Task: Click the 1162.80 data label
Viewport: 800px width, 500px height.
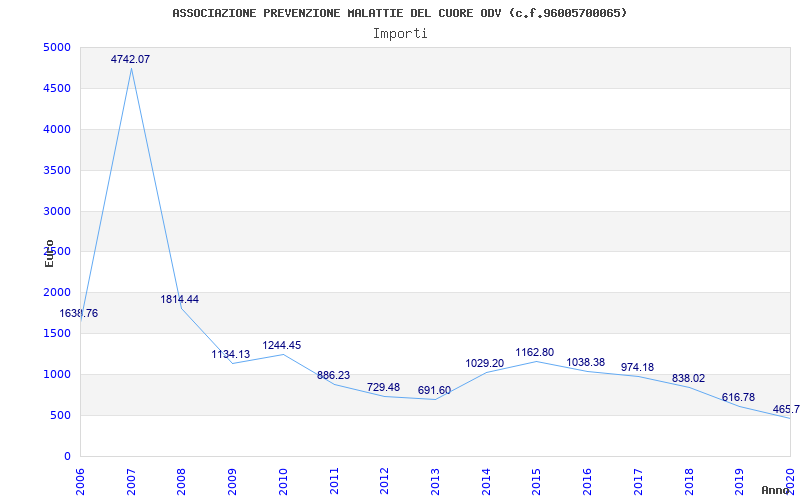Action: point(535,353)
